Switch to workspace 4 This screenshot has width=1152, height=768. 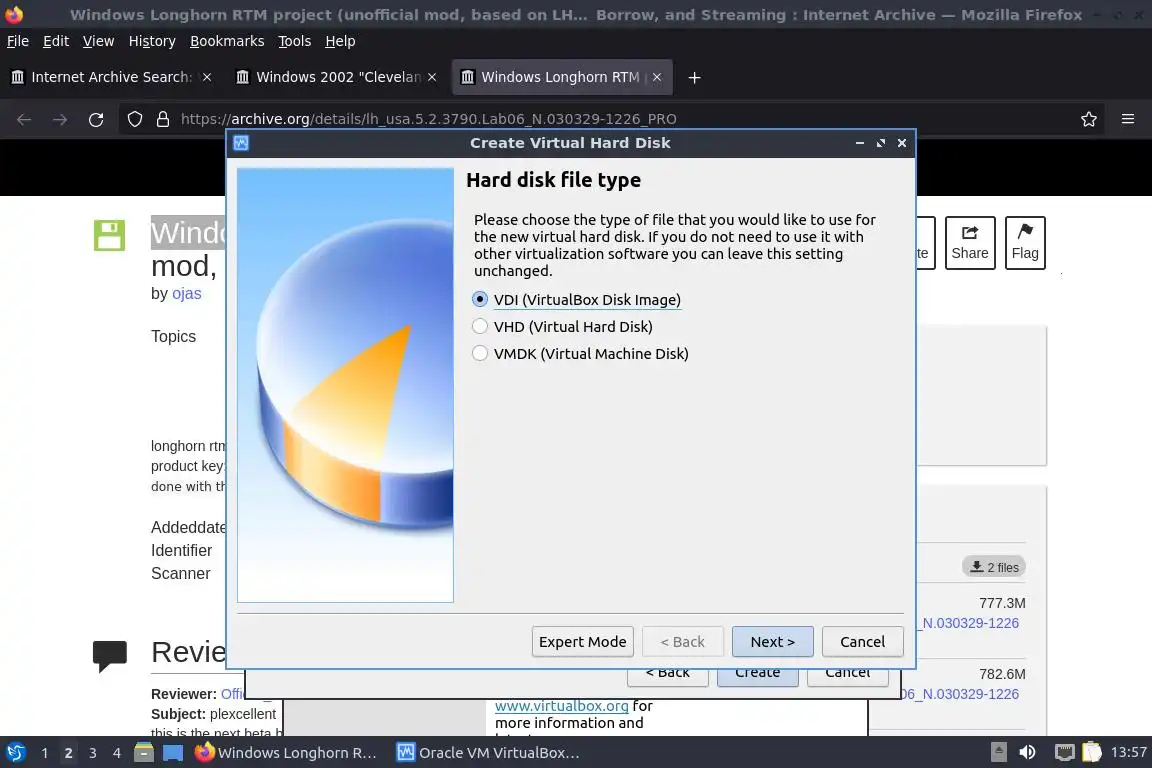tap(117, 753)
